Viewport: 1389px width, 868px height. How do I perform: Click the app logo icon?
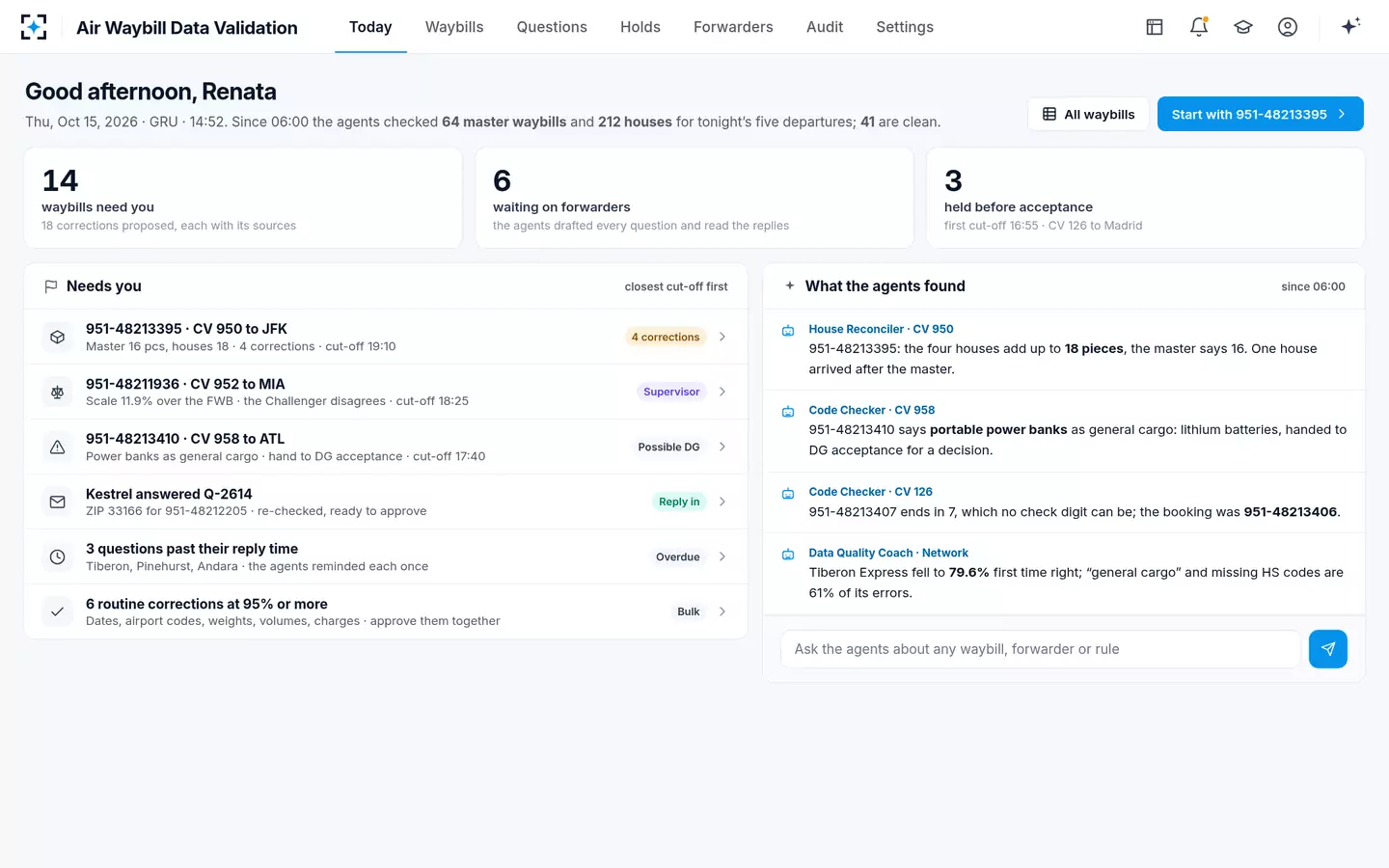(x=34, y=27)
